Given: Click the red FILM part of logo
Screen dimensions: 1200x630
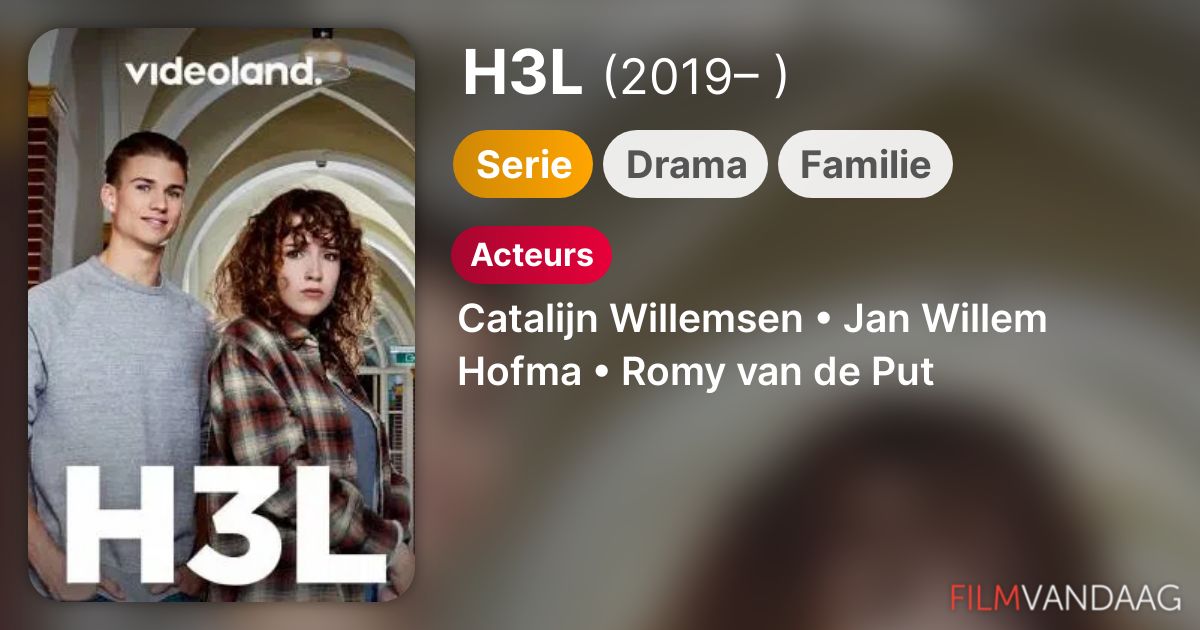Looking at the screenshot, I should [x=984, y=598].
